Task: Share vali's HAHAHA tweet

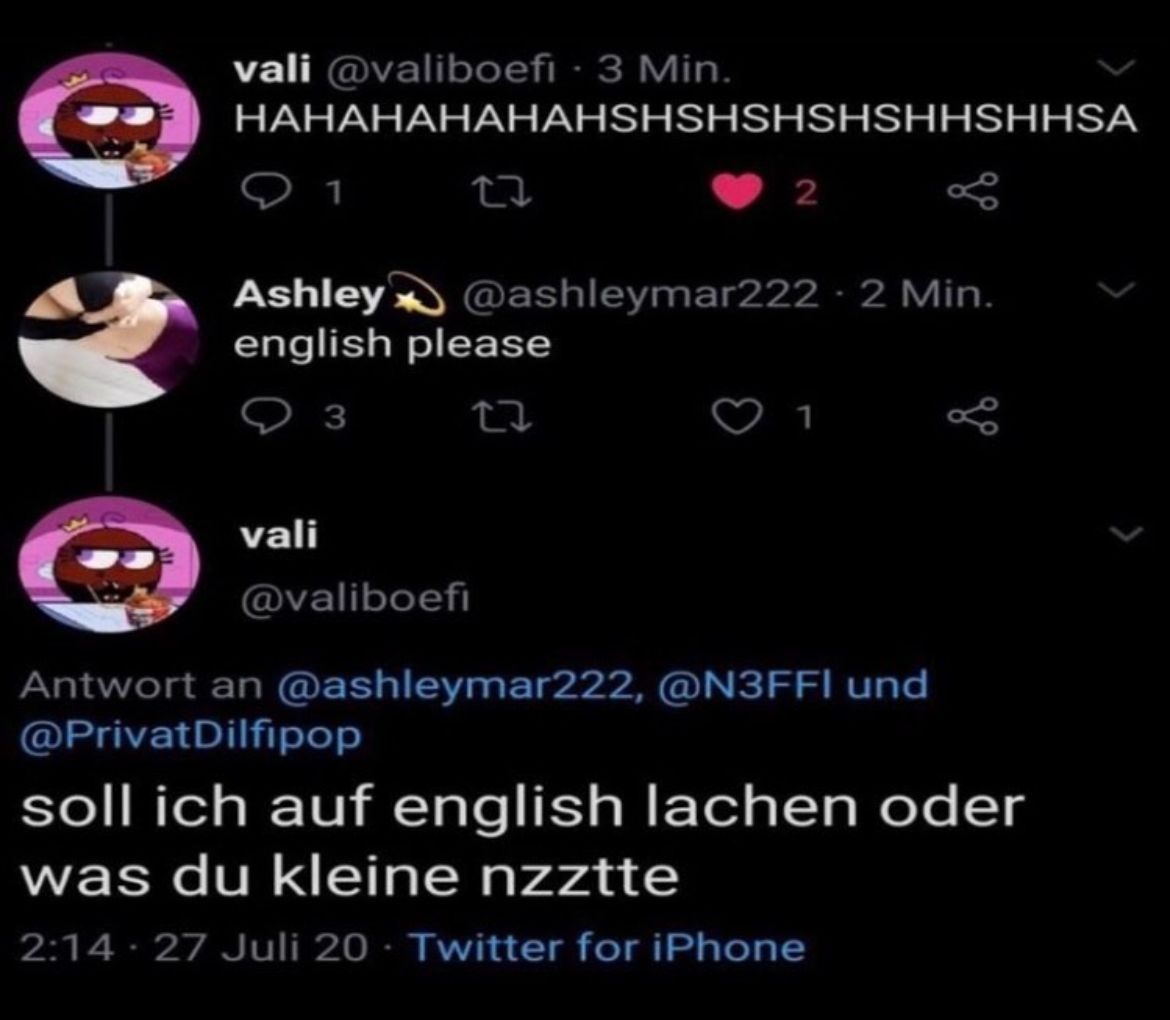Action: (x=972, y=192)
